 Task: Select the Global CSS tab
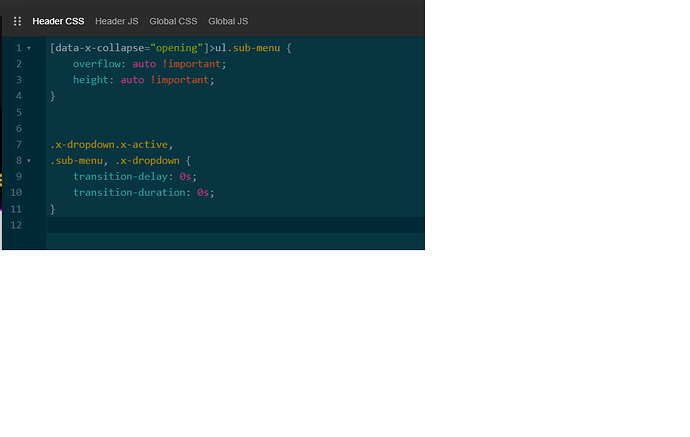coord(173,21)
